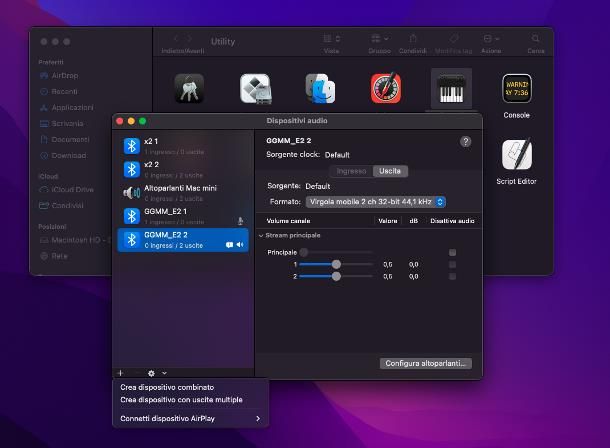Open the Formato dropdown menu

coord(376,202)
